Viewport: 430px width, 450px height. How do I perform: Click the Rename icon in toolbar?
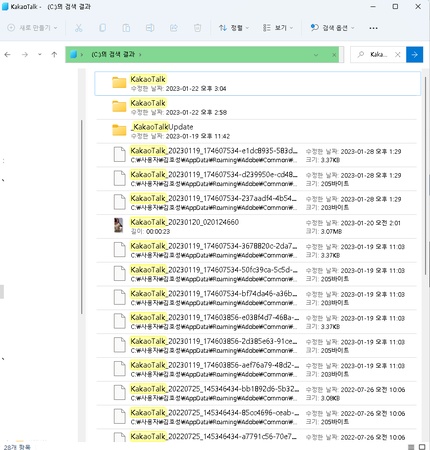tap(150, 28)
